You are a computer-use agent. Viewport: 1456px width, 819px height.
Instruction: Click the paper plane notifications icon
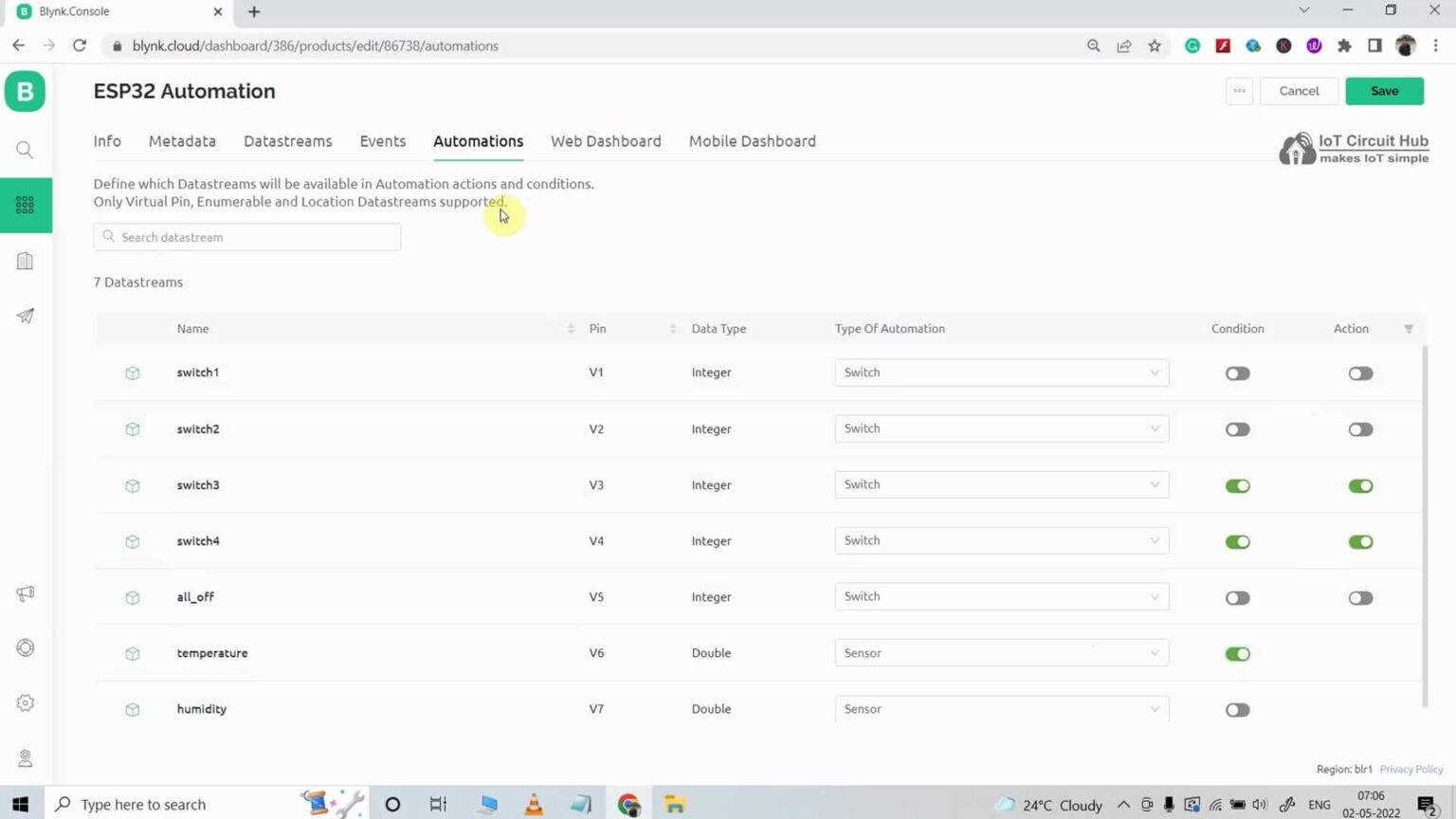tap(26, 316)
